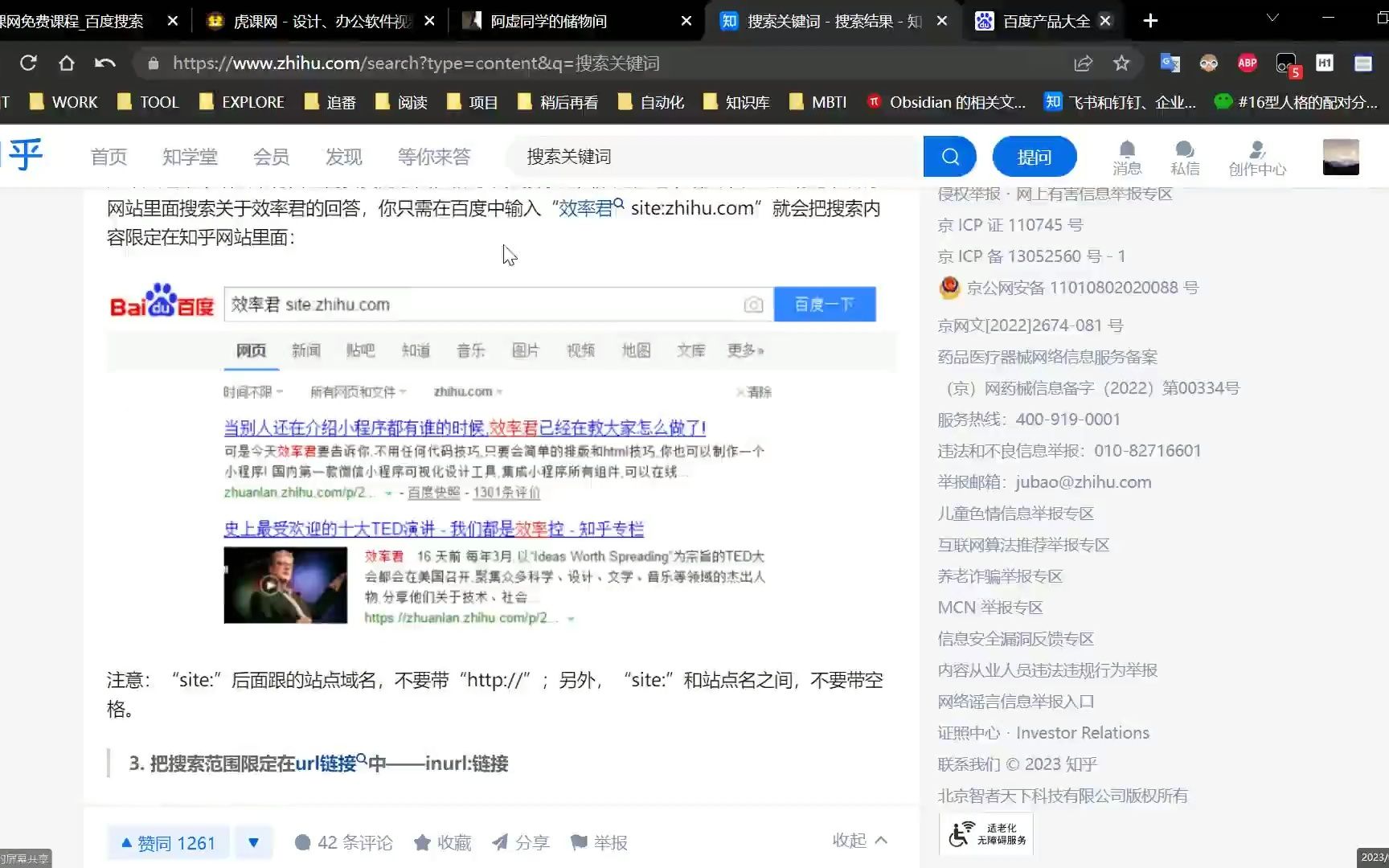Open Zhihu 私信 private messages
Screen dimensions: 1389x868
1185,158
